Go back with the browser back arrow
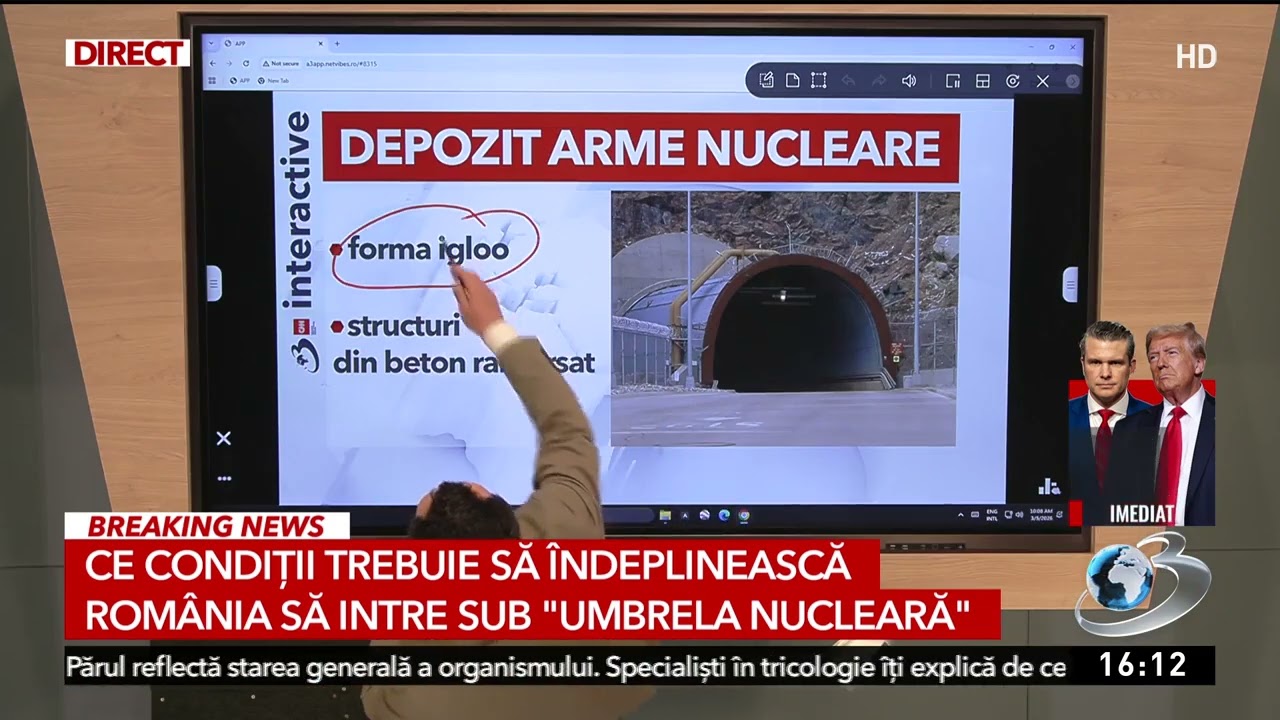This screenshot has height=720, width=1280. click(x=213, y=63)
